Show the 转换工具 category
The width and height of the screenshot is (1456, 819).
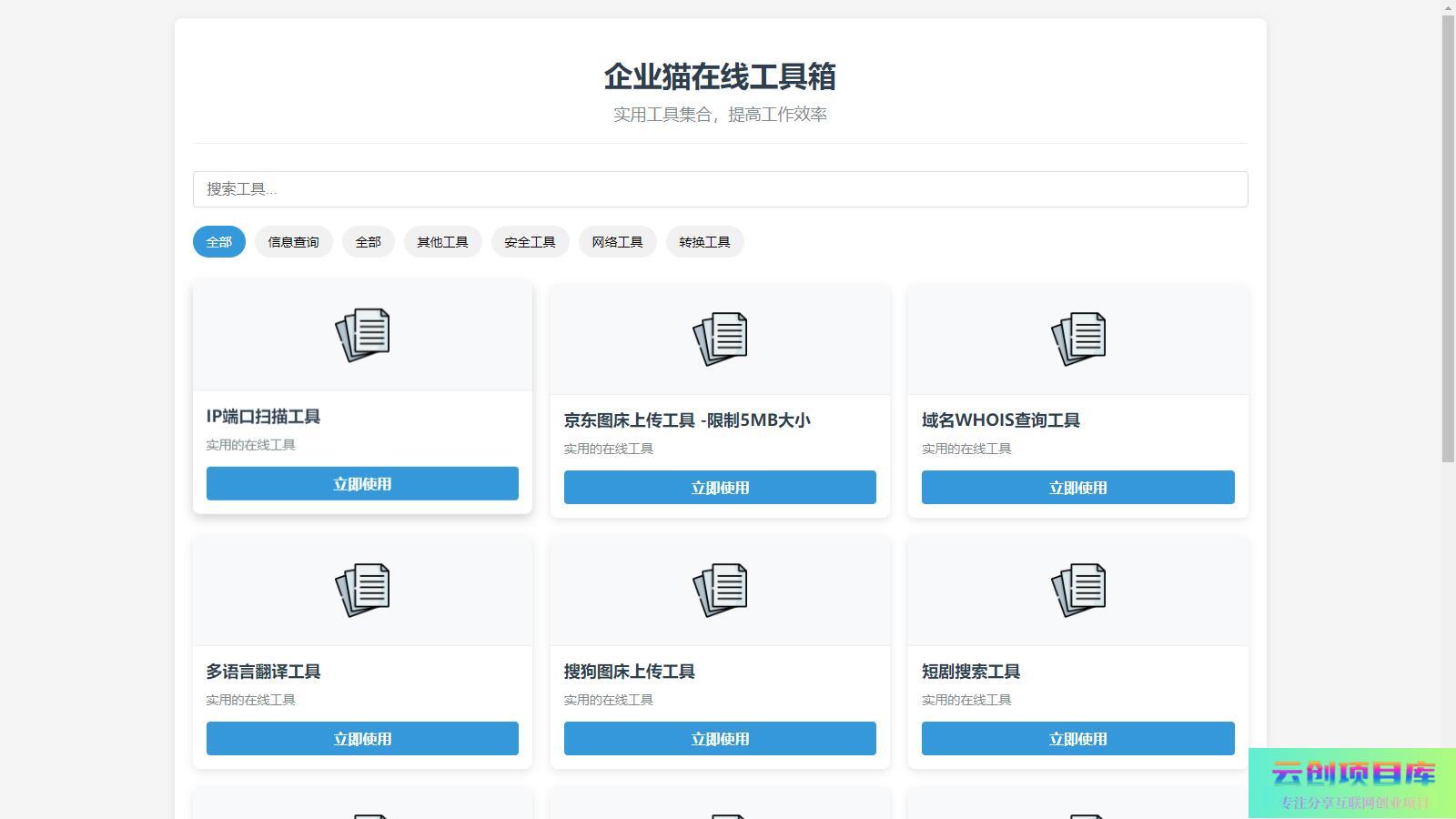tap(704, 242)
